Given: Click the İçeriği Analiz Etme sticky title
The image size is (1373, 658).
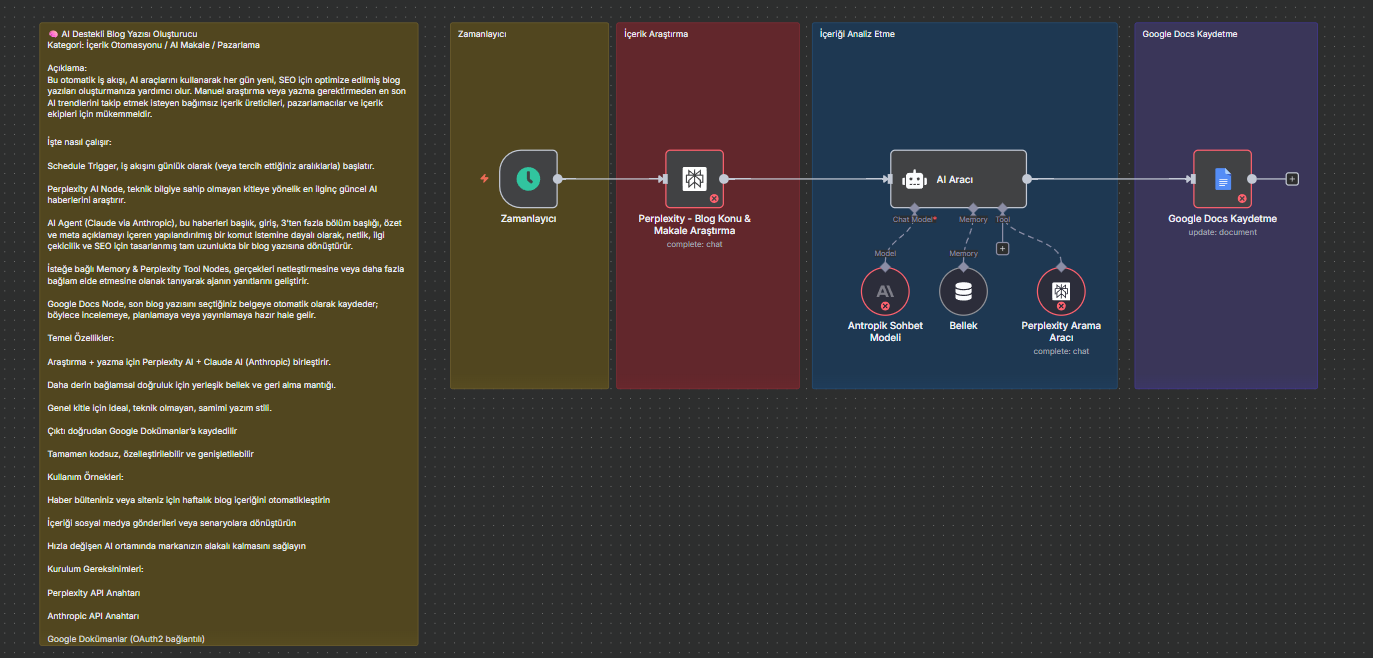Looking at the screenshot, I should point(857,34).
